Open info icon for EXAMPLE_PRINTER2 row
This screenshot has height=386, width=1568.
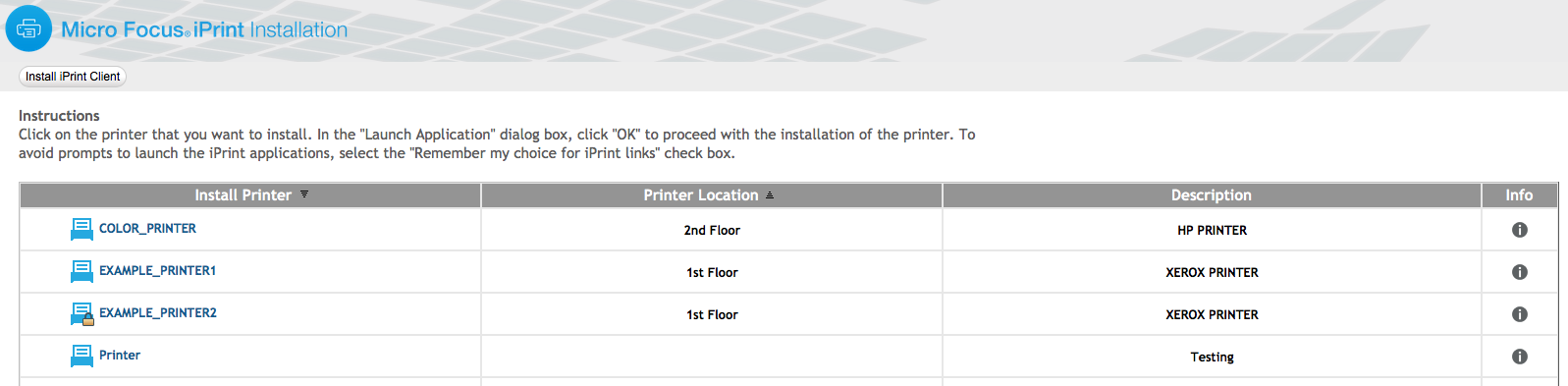tap(1520, 314)
